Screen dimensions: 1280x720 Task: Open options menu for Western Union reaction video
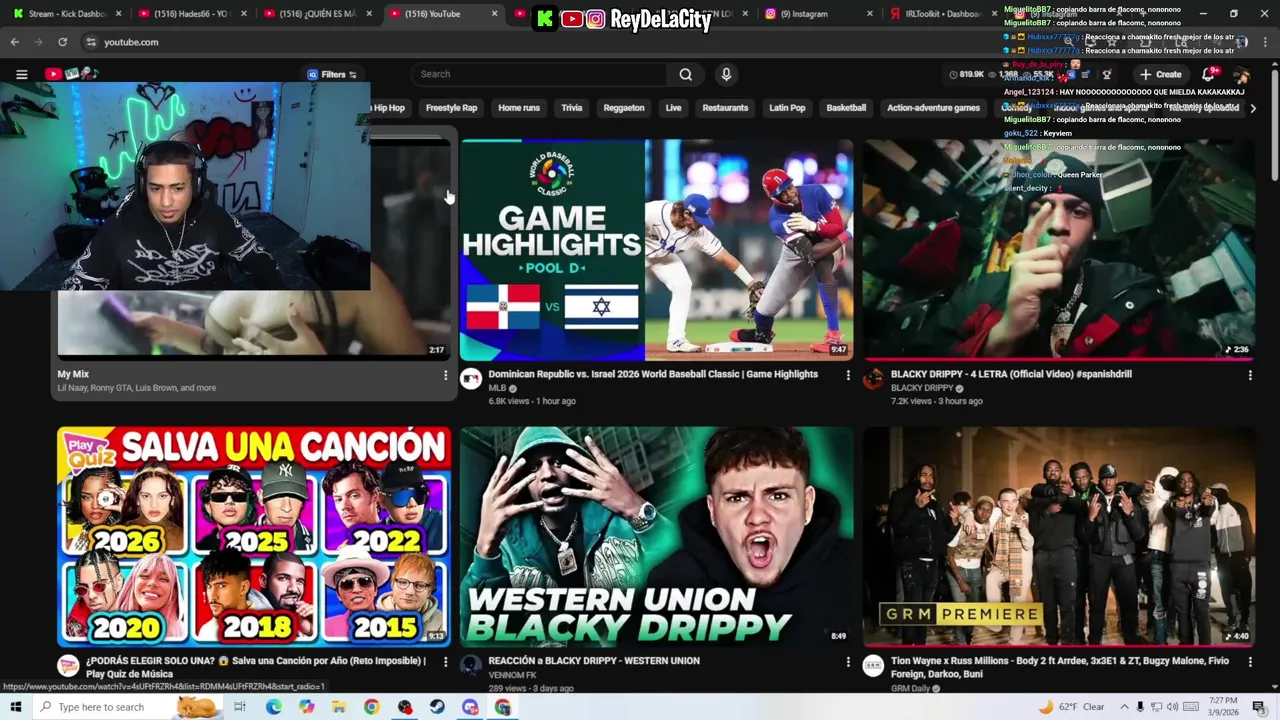click(848, 662)
